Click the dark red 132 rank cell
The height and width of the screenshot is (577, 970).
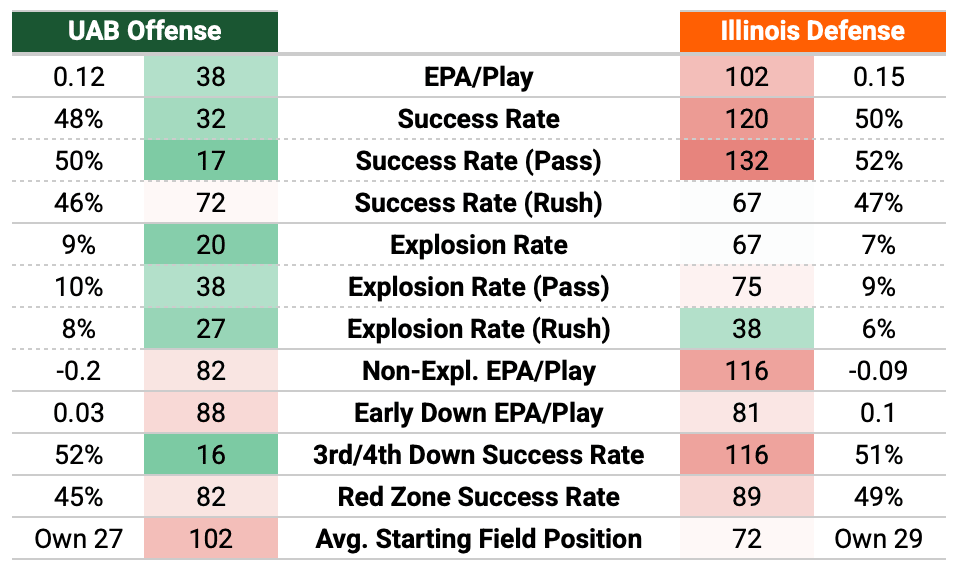coord(747,161)
